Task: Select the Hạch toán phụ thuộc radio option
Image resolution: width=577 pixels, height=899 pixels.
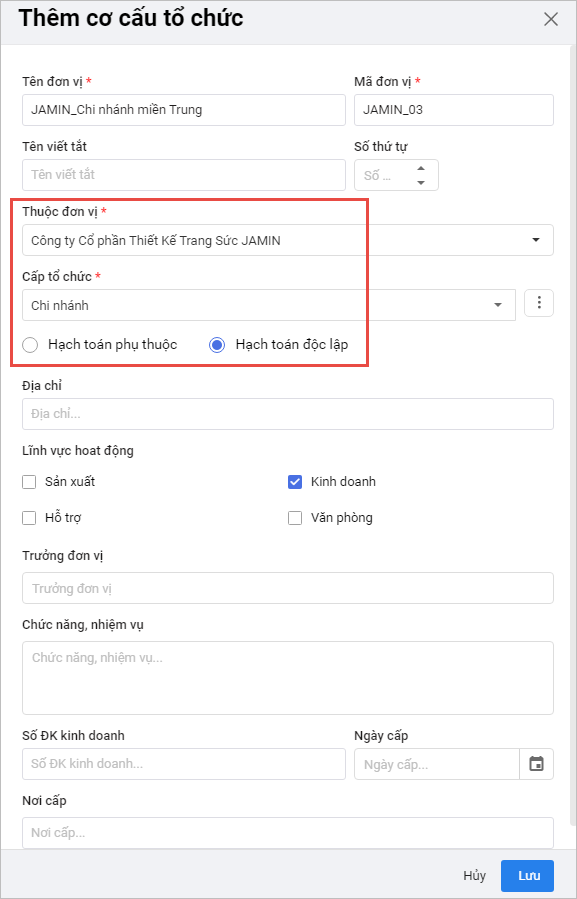Action: 30,345
